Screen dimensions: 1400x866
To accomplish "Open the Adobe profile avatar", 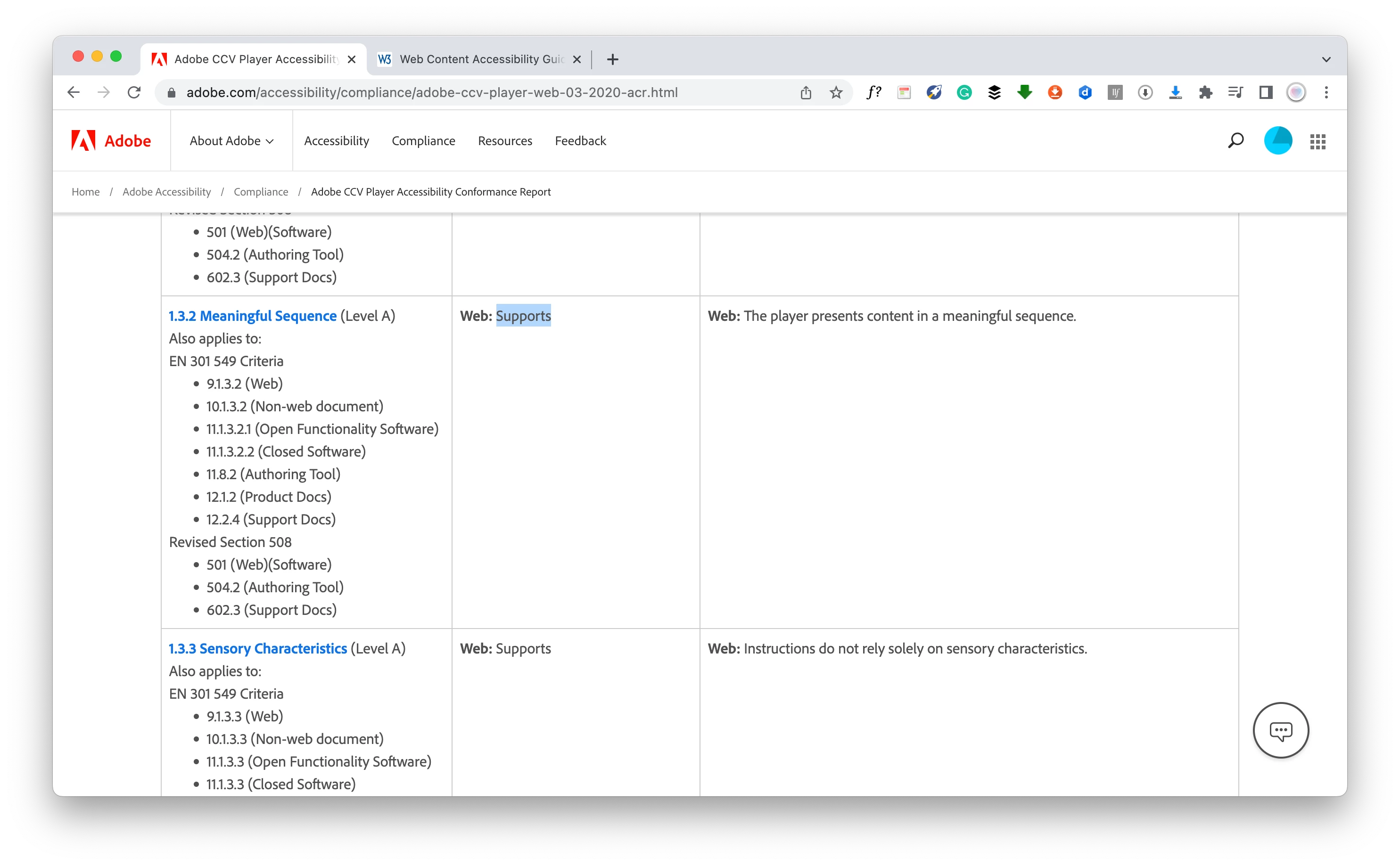I will coord(1277,141).
